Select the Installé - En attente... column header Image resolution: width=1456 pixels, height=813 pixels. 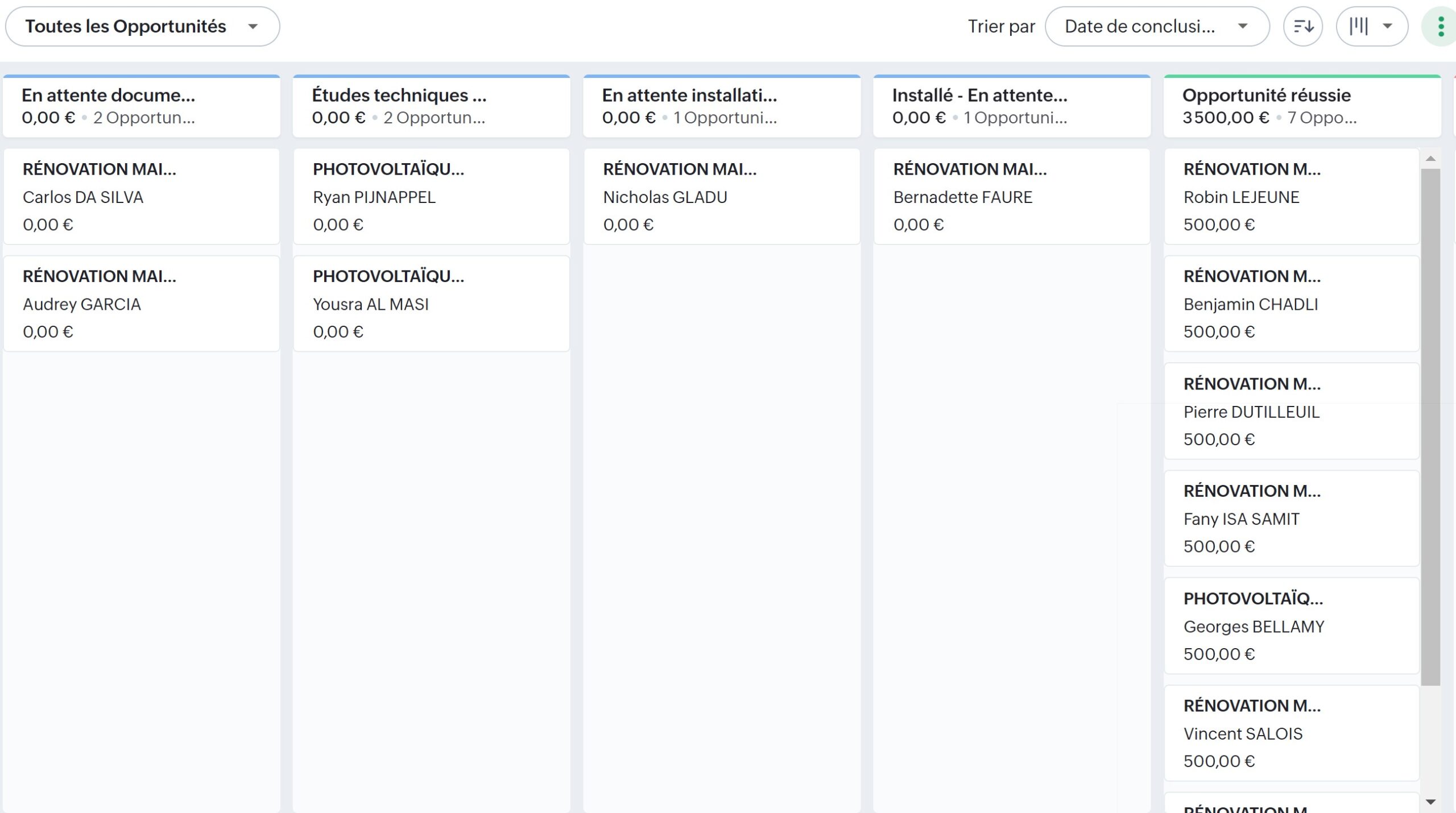tap(1012, 106)
